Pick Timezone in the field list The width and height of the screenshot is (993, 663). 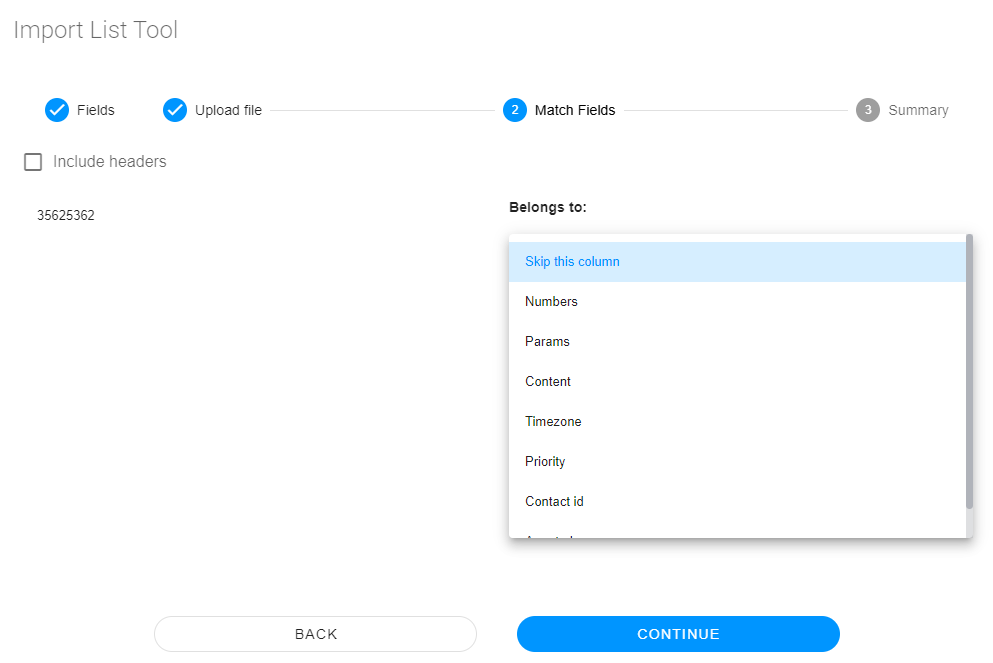(x=553, y=422)
